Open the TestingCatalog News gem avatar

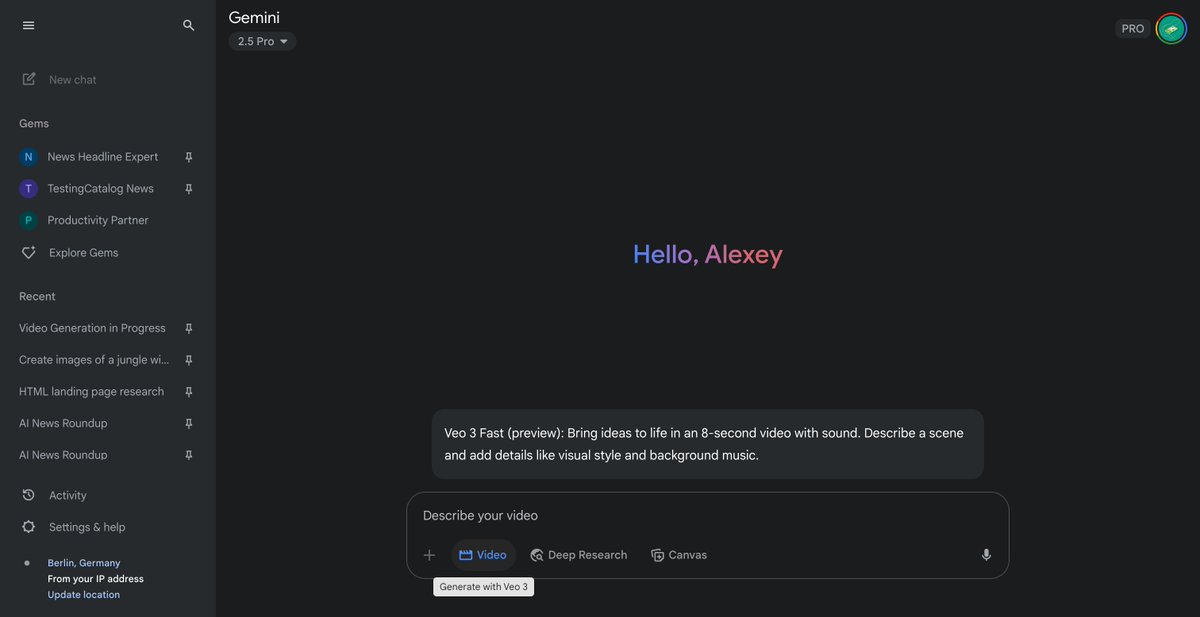pos(28,189)
